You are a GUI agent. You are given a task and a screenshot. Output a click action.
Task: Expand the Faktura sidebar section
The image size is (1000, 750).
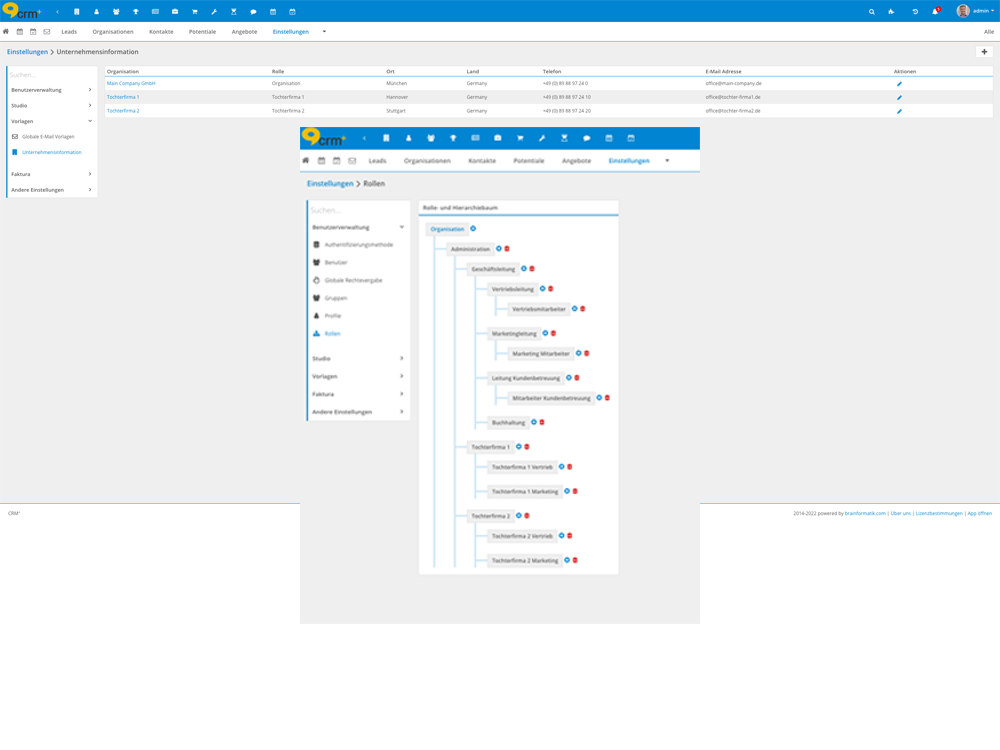pos(51,174)
